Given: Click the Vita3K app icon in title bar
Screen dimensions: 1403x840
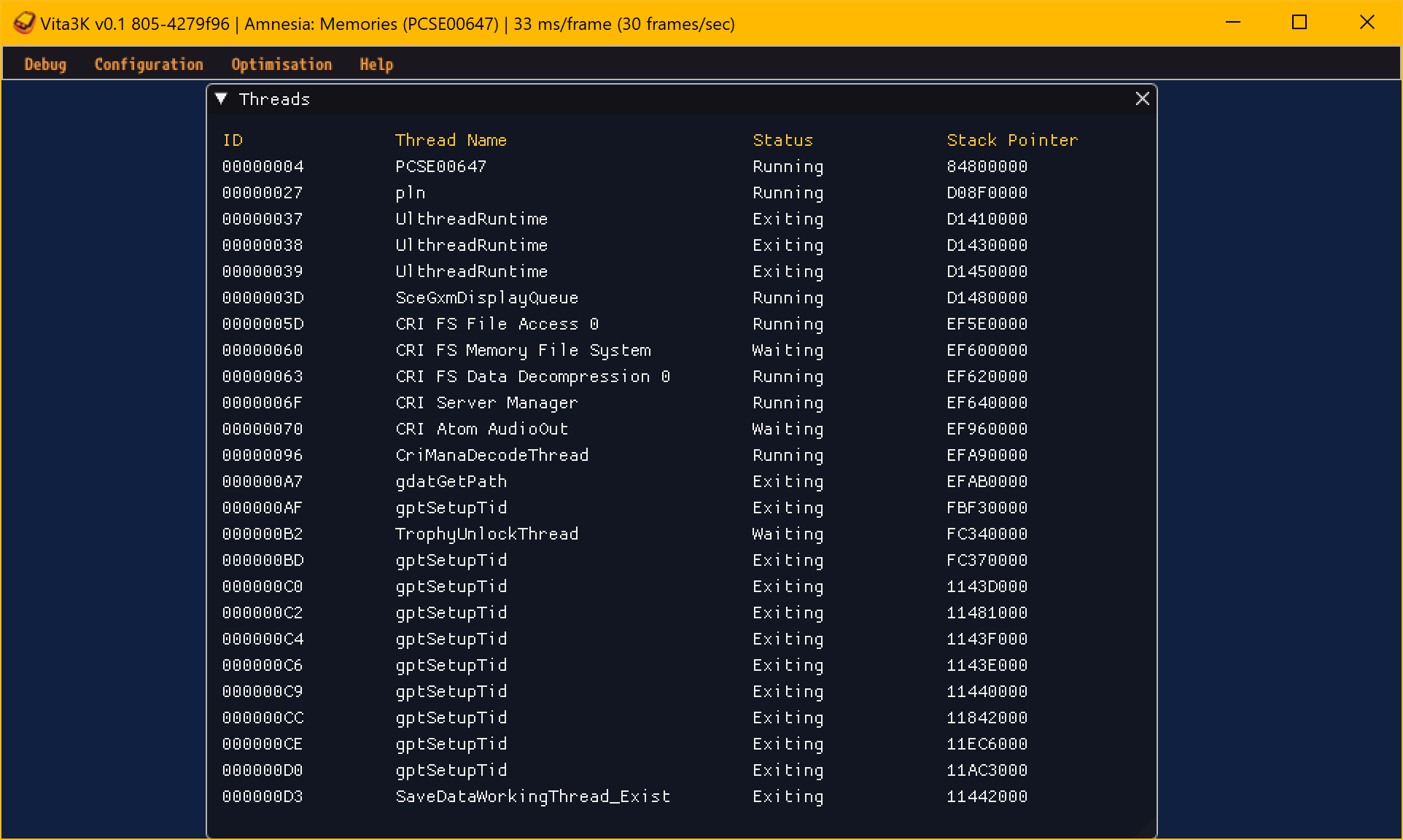Looking at the screenshot, I should click(23, 23).
